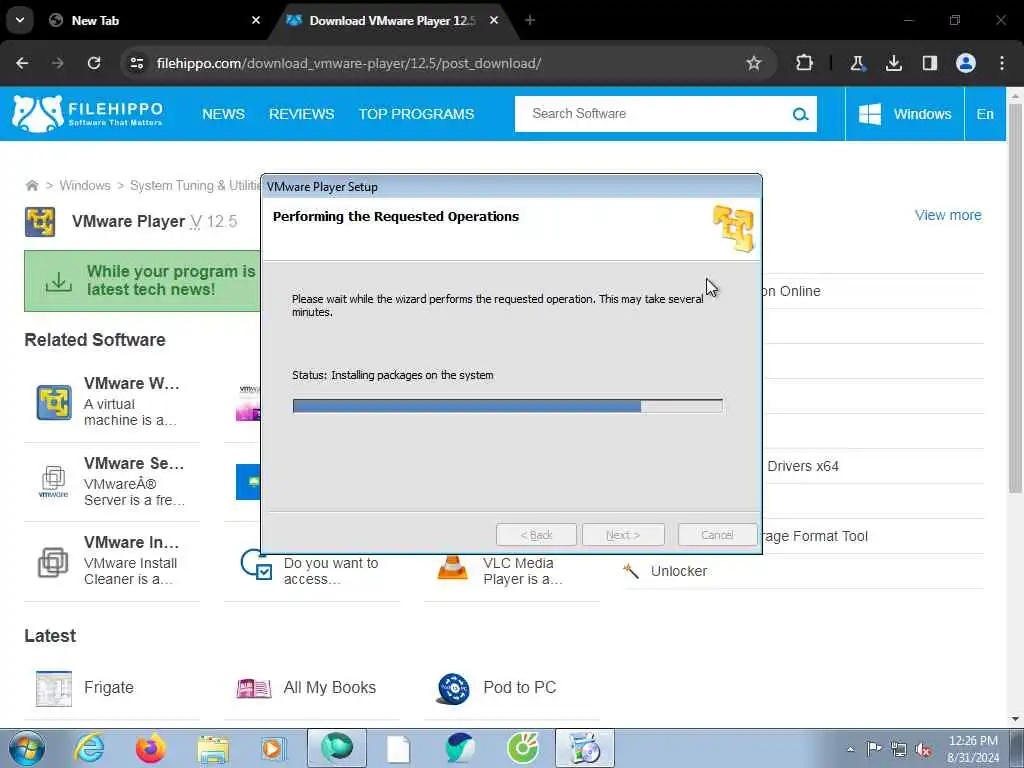Screen dimensions: 1024x768
Task: Open the browser extensions puzzle icon
Action: pyautogui.click(x=804, y=63)
